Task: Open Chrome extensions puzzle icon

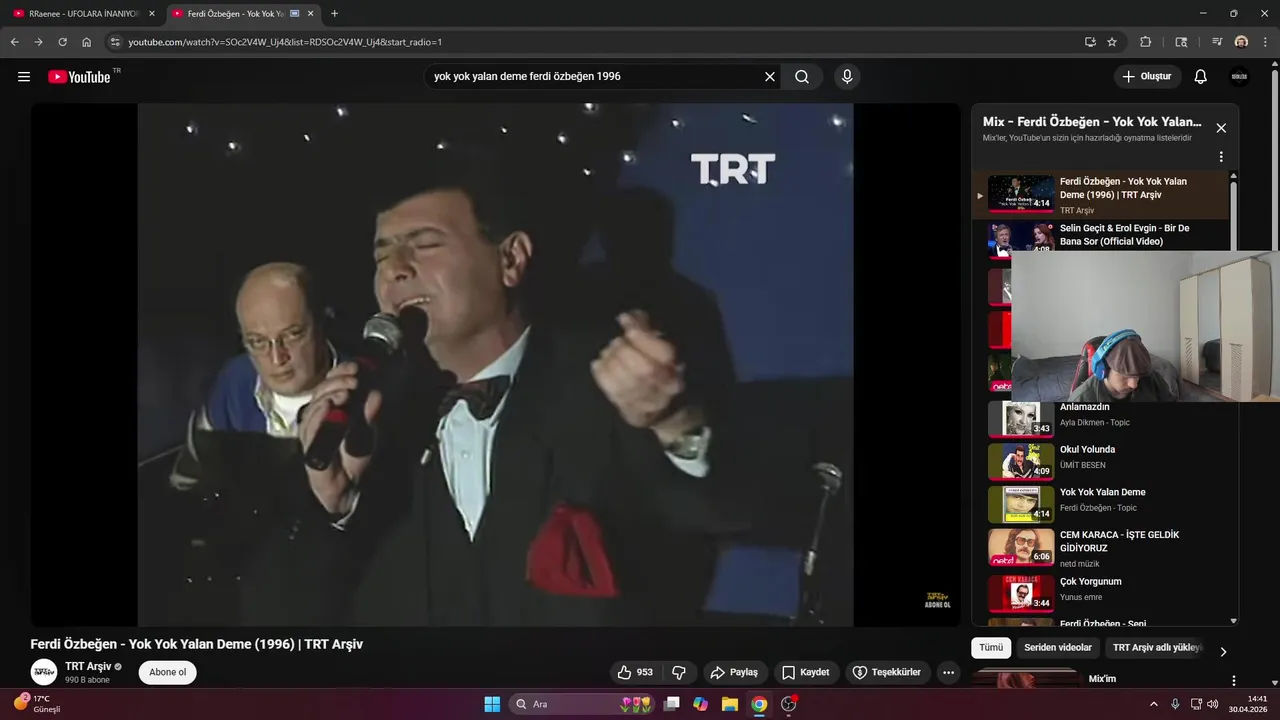Action: click(x=1146, y=42)
